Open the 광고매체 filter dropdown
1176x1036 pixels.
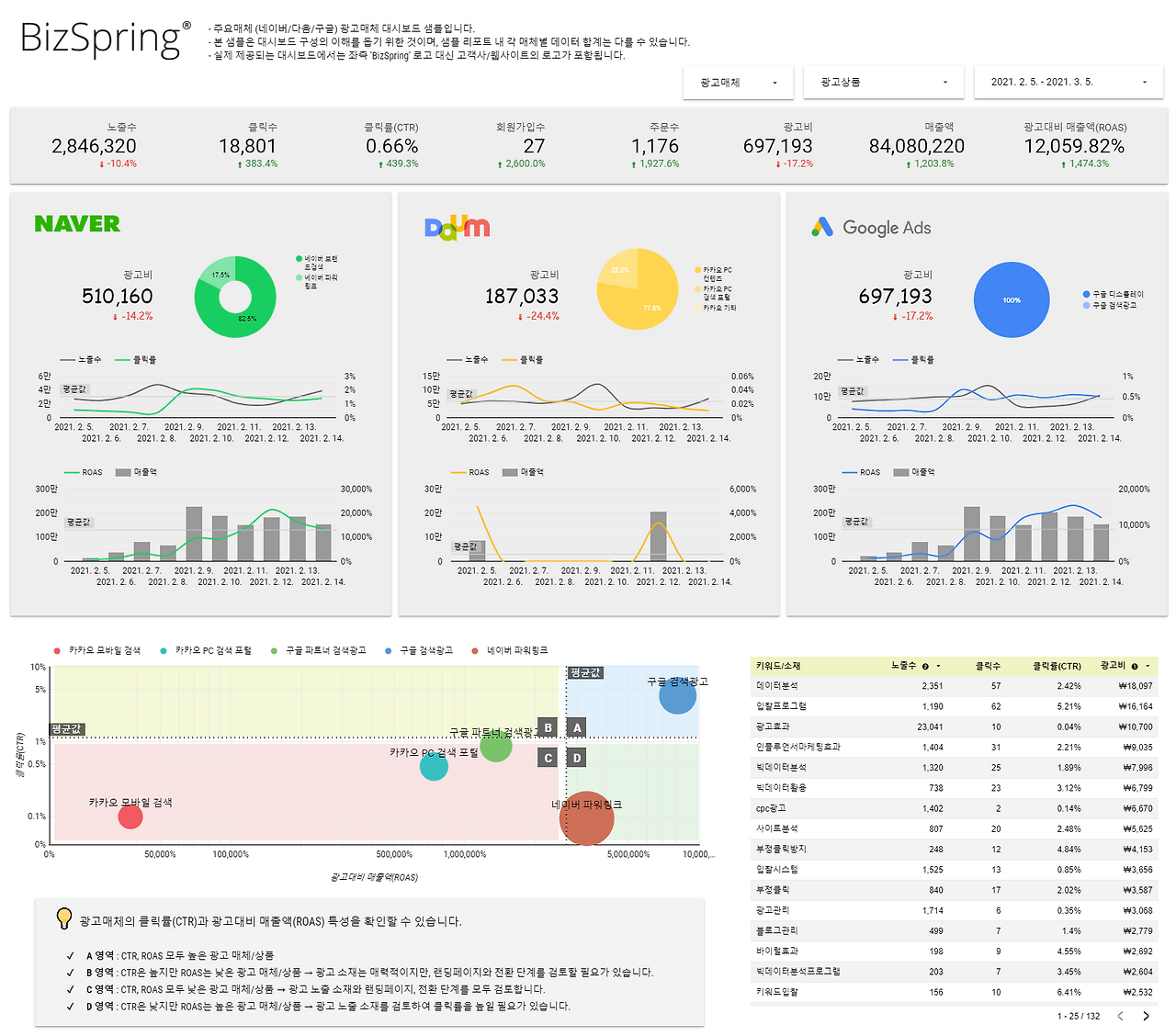click(x=739, y=83)
